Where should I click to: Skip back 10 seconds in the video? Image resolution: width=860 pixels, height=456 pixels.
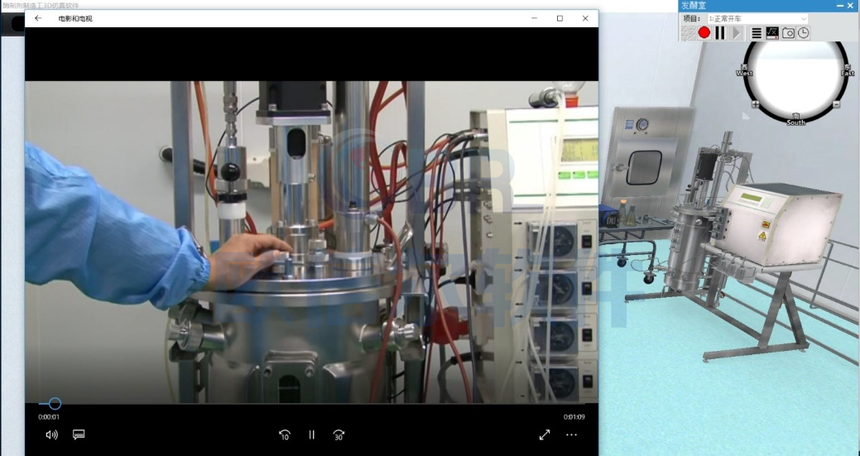coord(284,435)
